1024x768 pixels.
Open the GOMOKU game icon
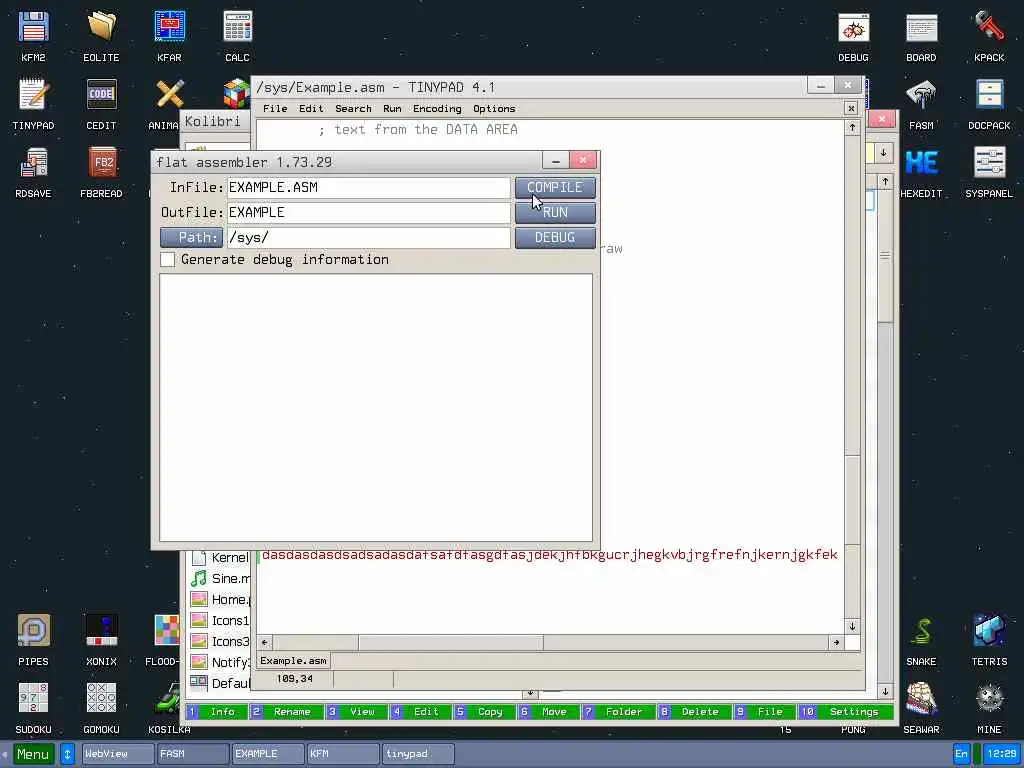[101, 708]
